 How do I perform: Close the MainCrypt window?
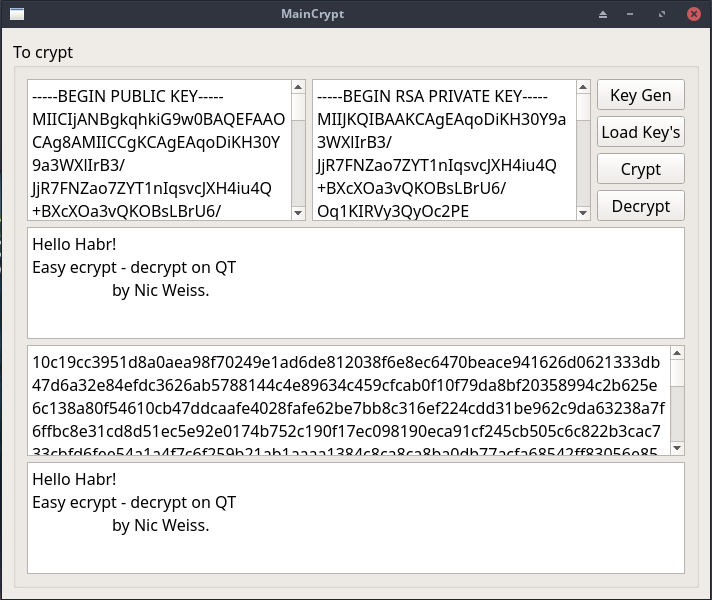coord(692,14)
